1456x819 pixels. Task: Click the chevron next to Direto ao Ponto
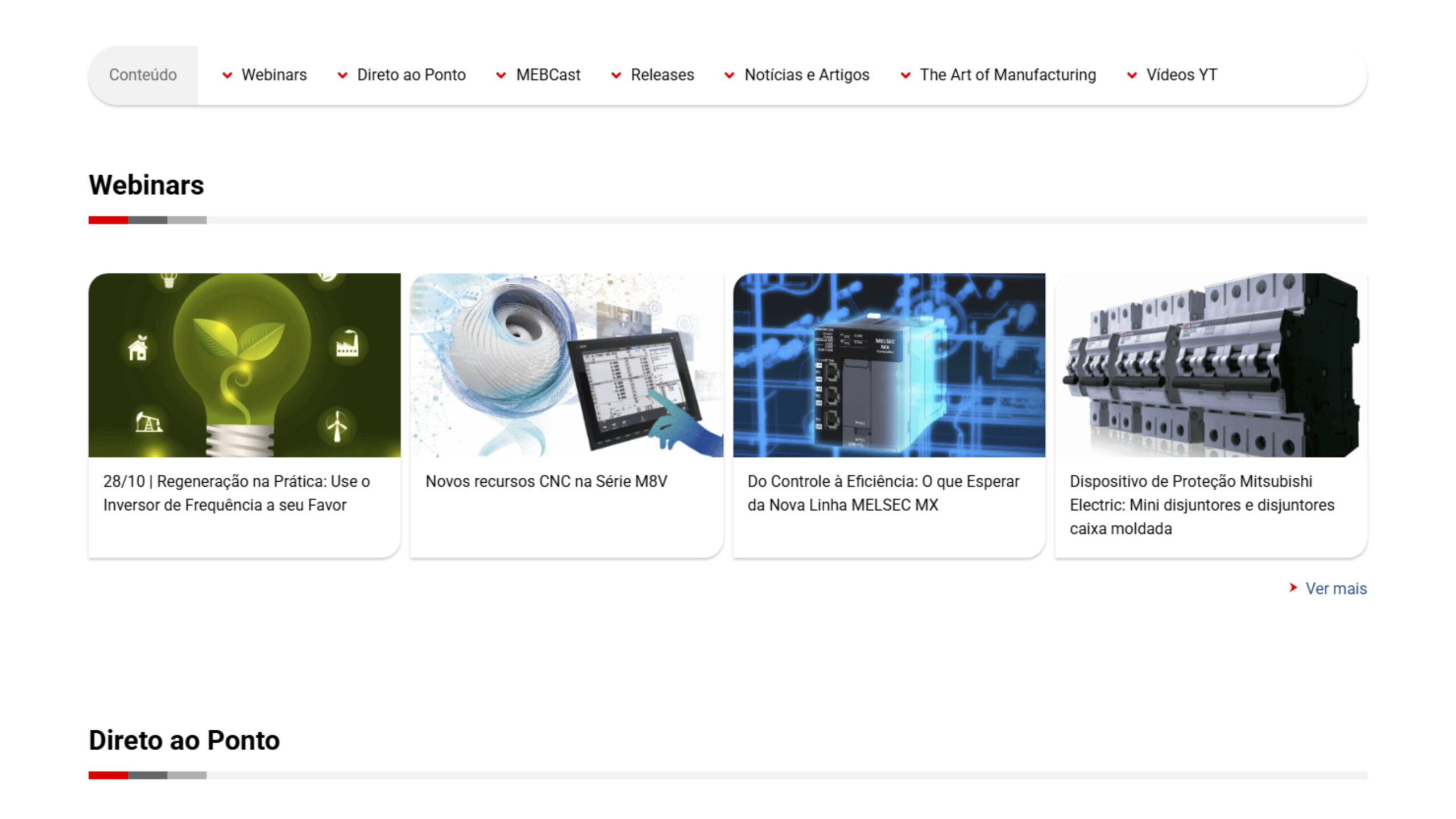click(x=342, y=75)
